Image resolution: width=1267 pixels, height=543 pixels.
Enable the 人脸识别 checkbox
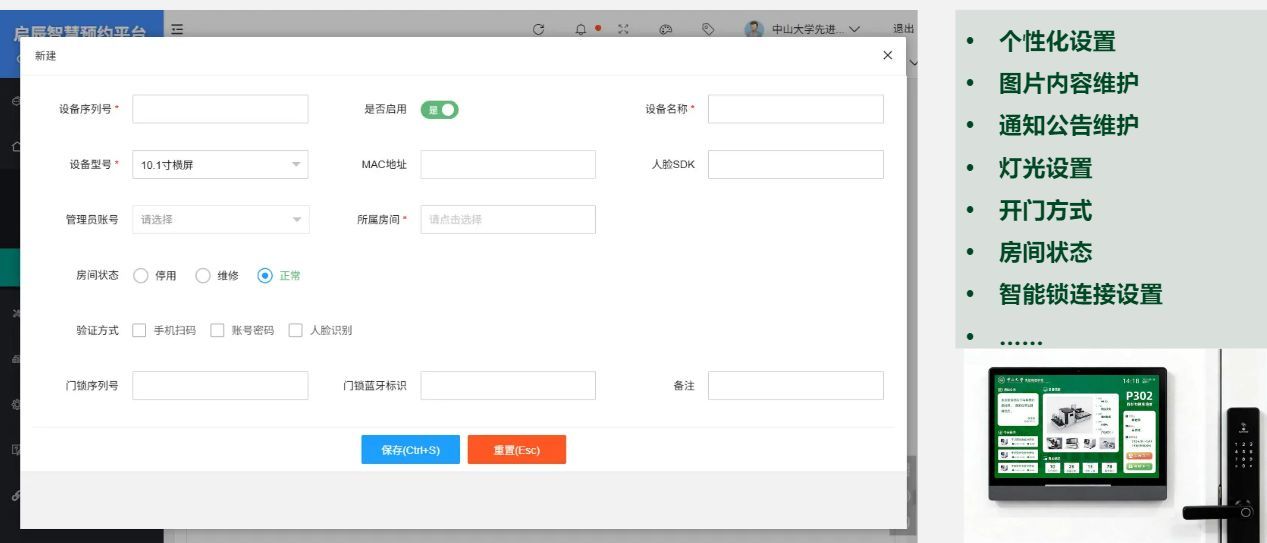click(295, 330)
